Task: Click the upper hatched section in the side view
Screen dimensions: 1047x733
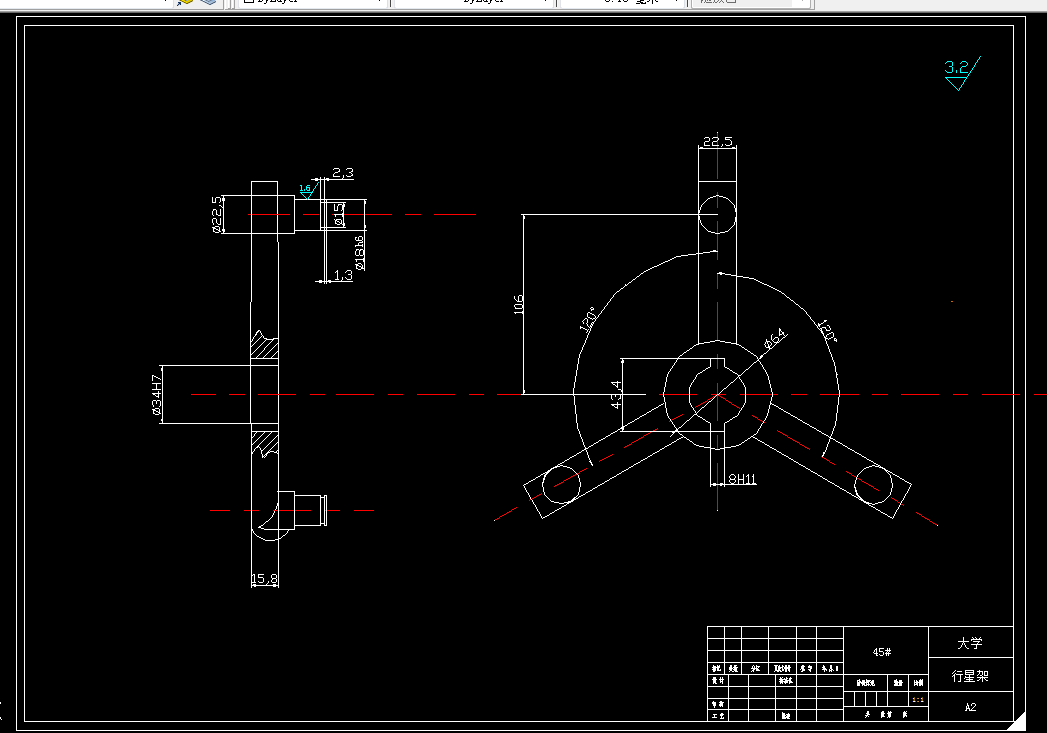Action: click(264, 345)
